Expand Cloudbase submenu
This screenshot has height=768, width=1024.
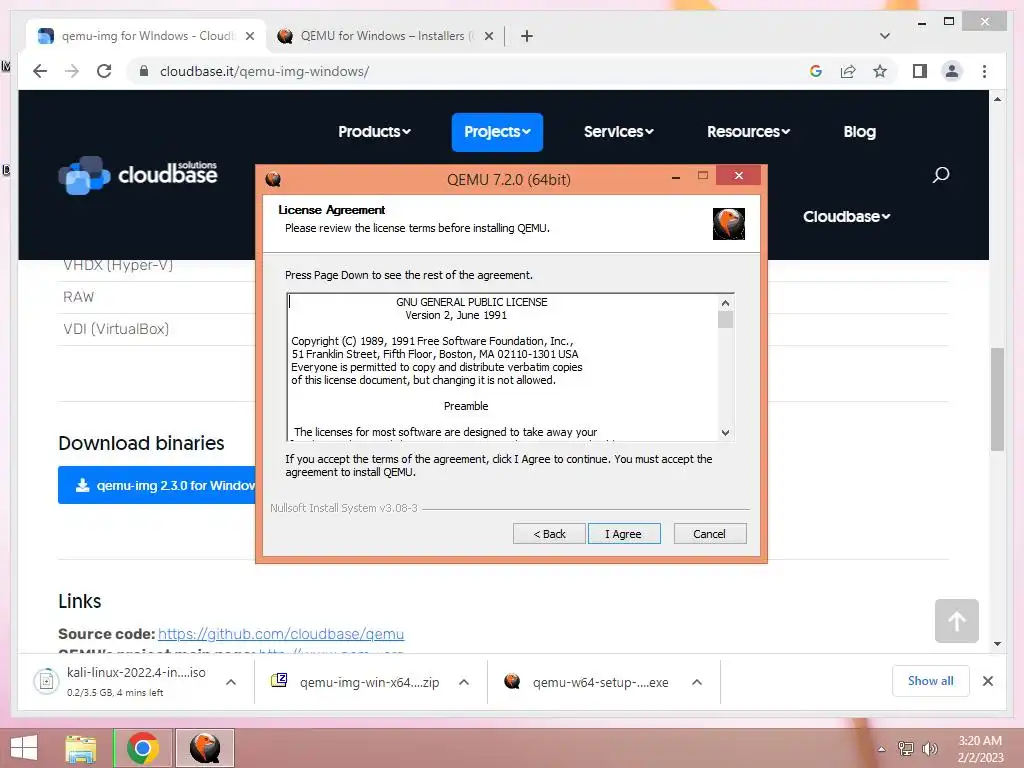[846, 217]
